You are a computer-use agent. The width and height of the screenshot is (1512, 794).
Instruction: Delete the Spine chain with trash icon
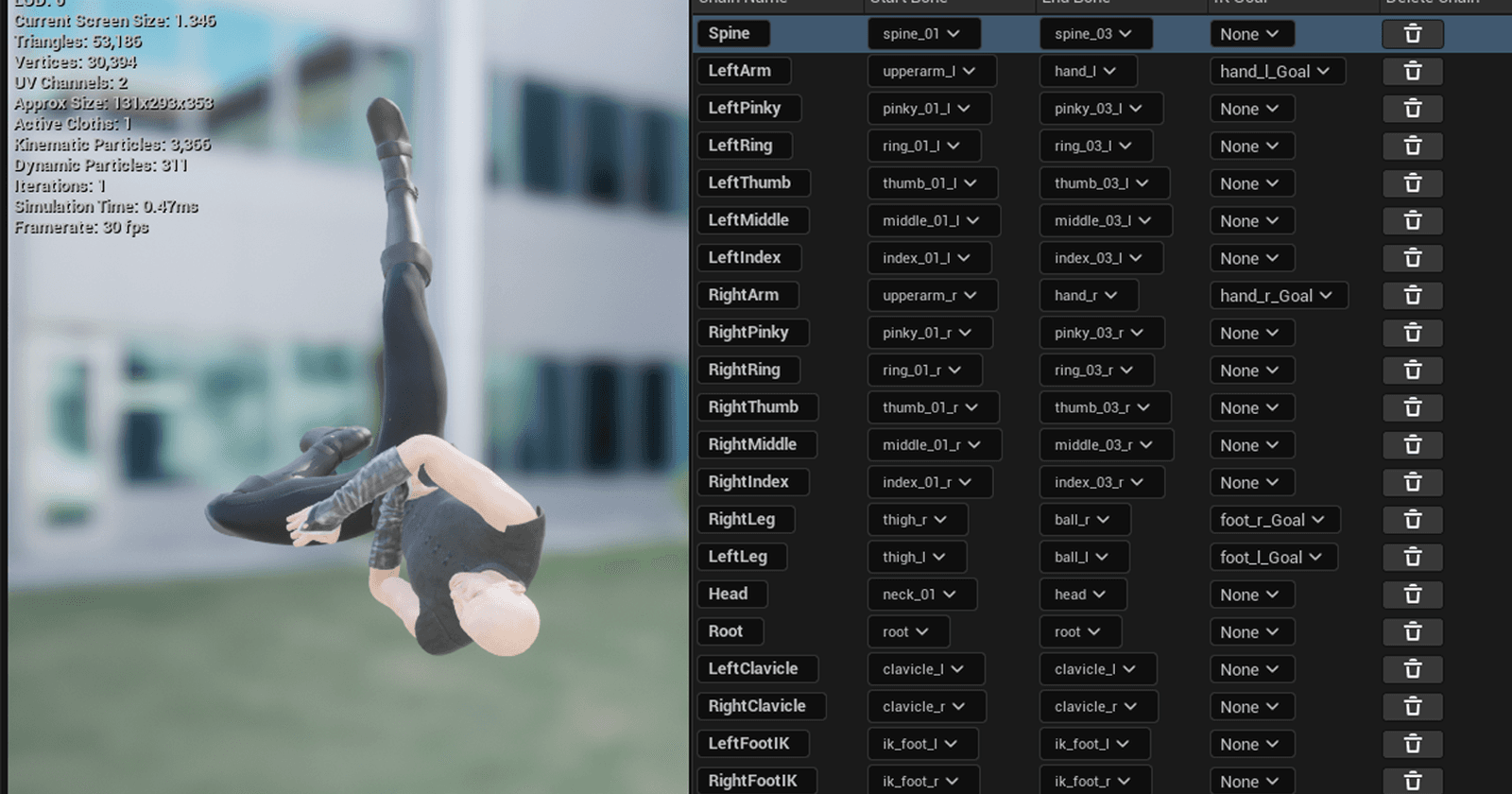1413,34
